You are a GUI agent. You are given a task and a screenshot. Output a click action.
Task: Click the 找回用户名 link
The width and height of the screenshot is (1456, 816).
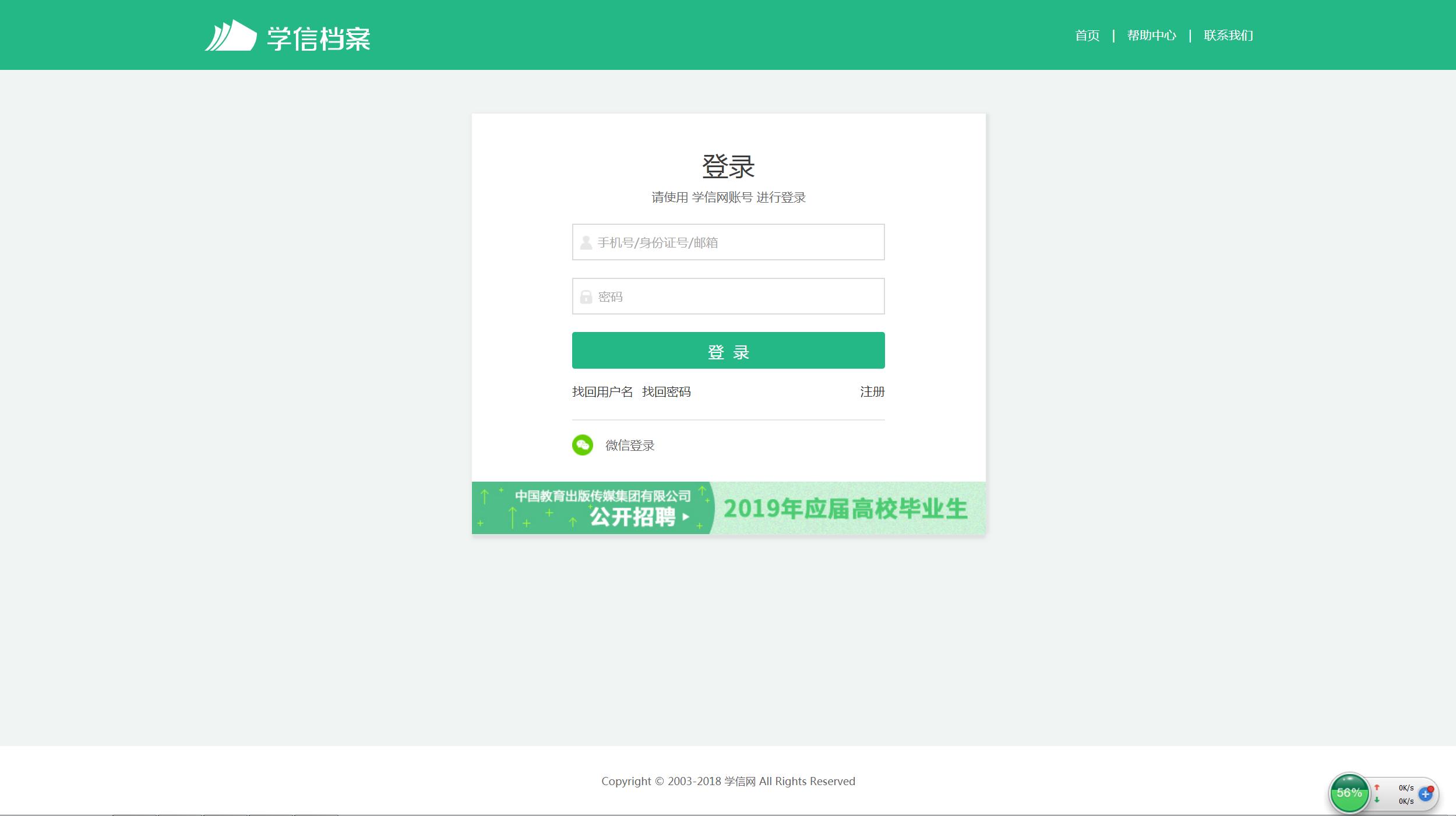[603, 392]
